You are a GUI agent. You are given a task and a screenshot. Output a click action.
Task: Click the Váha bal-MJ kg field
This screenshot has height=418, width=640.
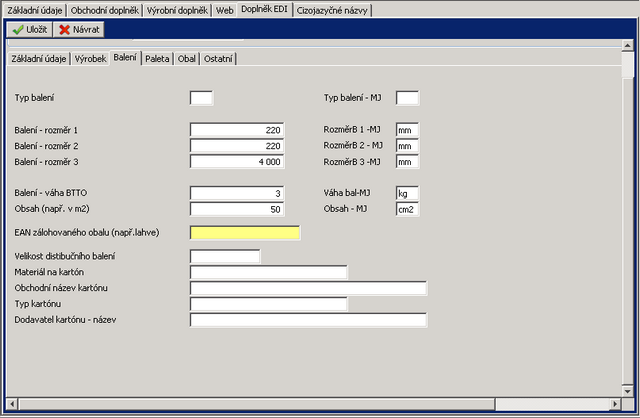407,194
